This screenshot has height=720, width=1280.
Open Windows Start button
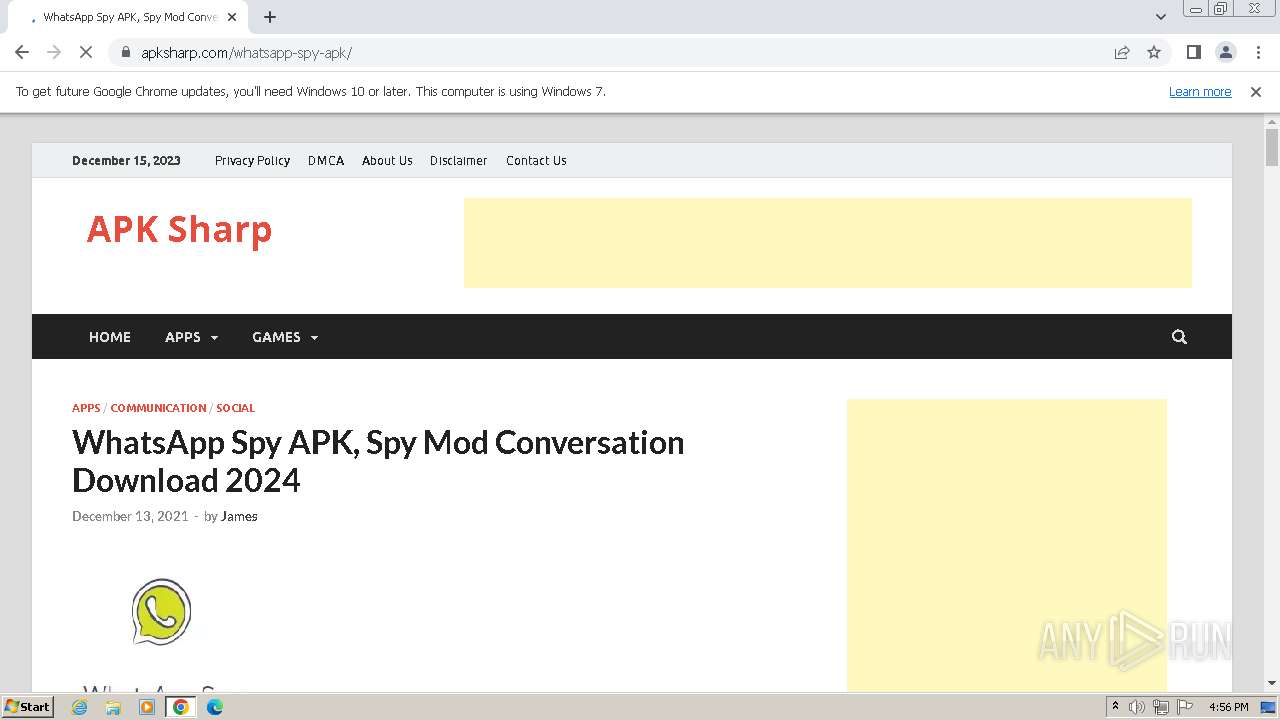click(28, 706)
